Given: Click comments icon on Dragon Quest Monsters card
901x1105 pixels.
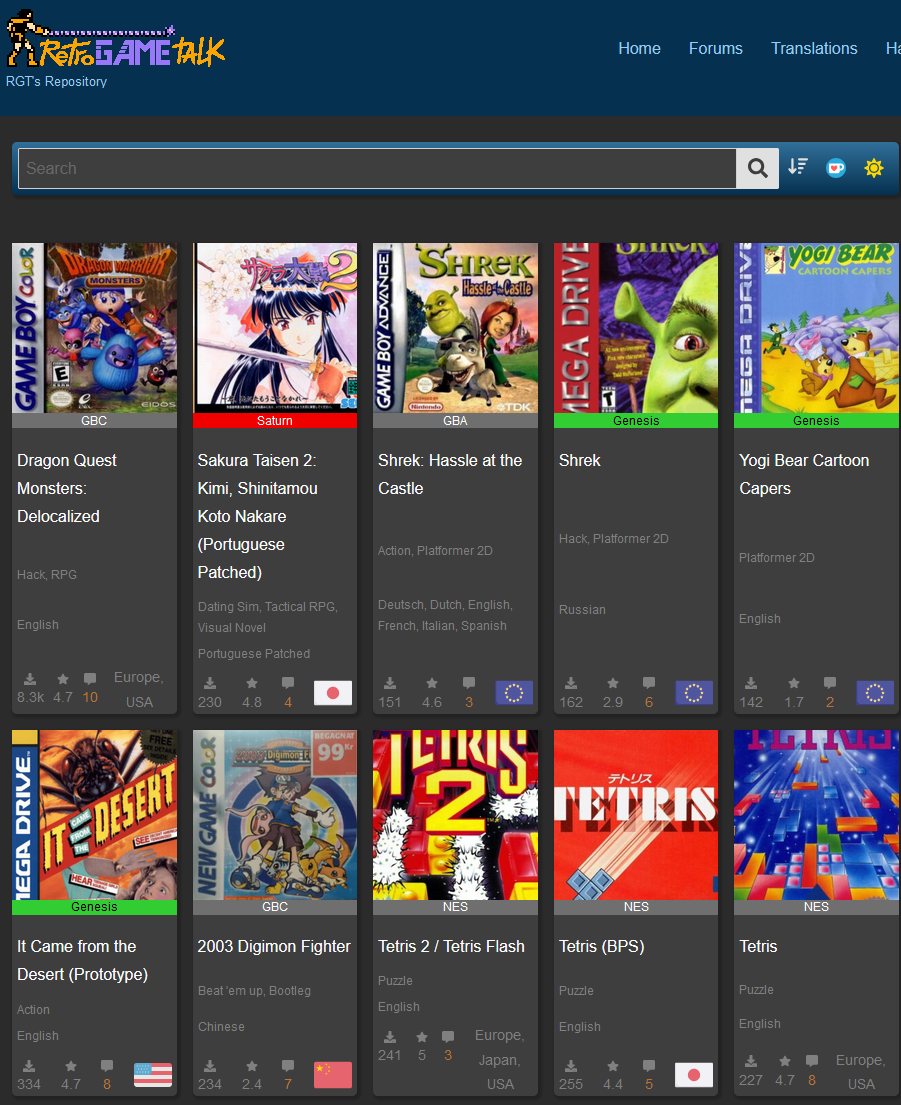Looking at the screenshot, I should tap(90, 679).
